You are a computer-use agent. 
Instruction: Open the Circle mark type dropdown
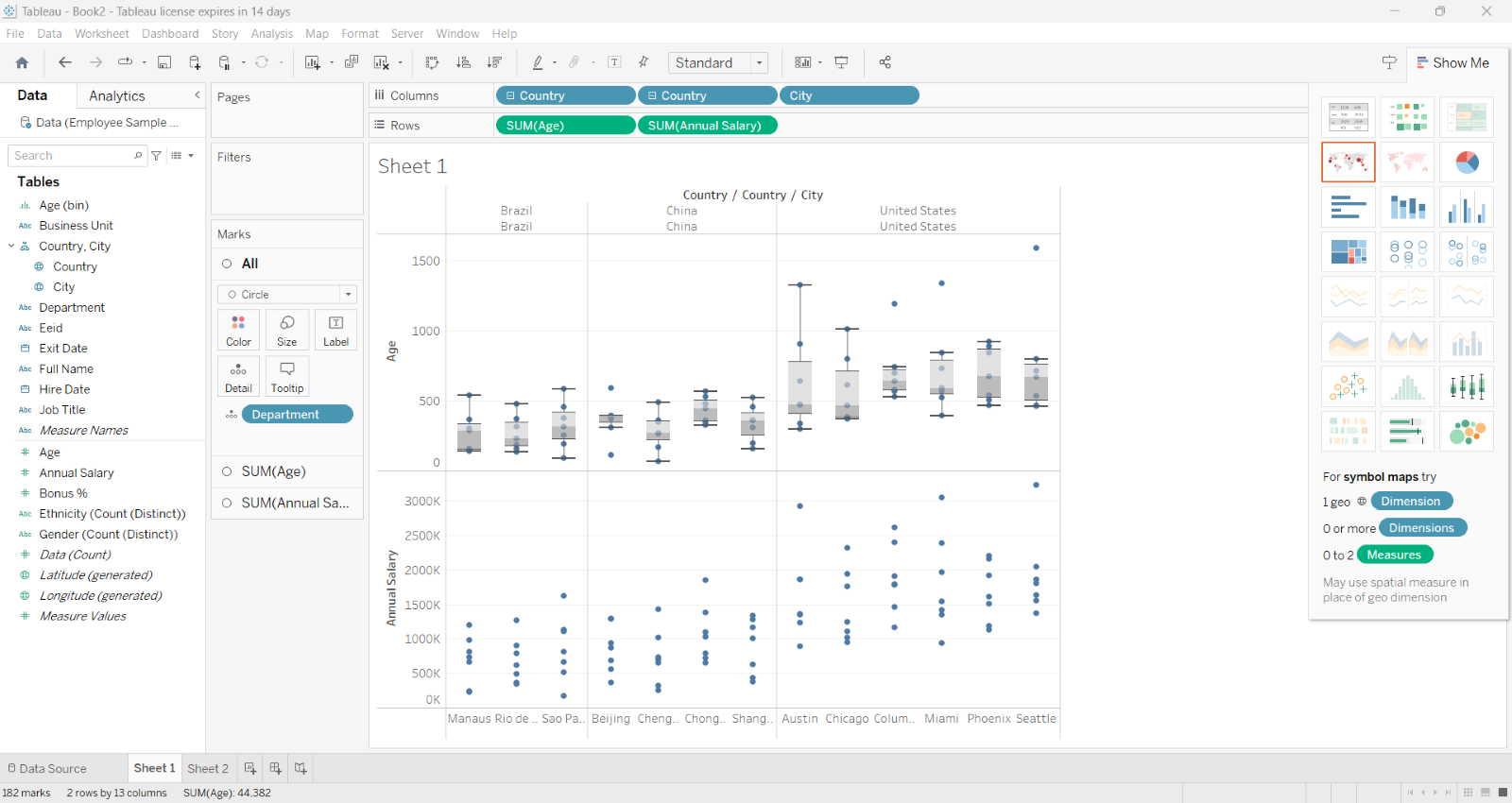click(287, 295)
